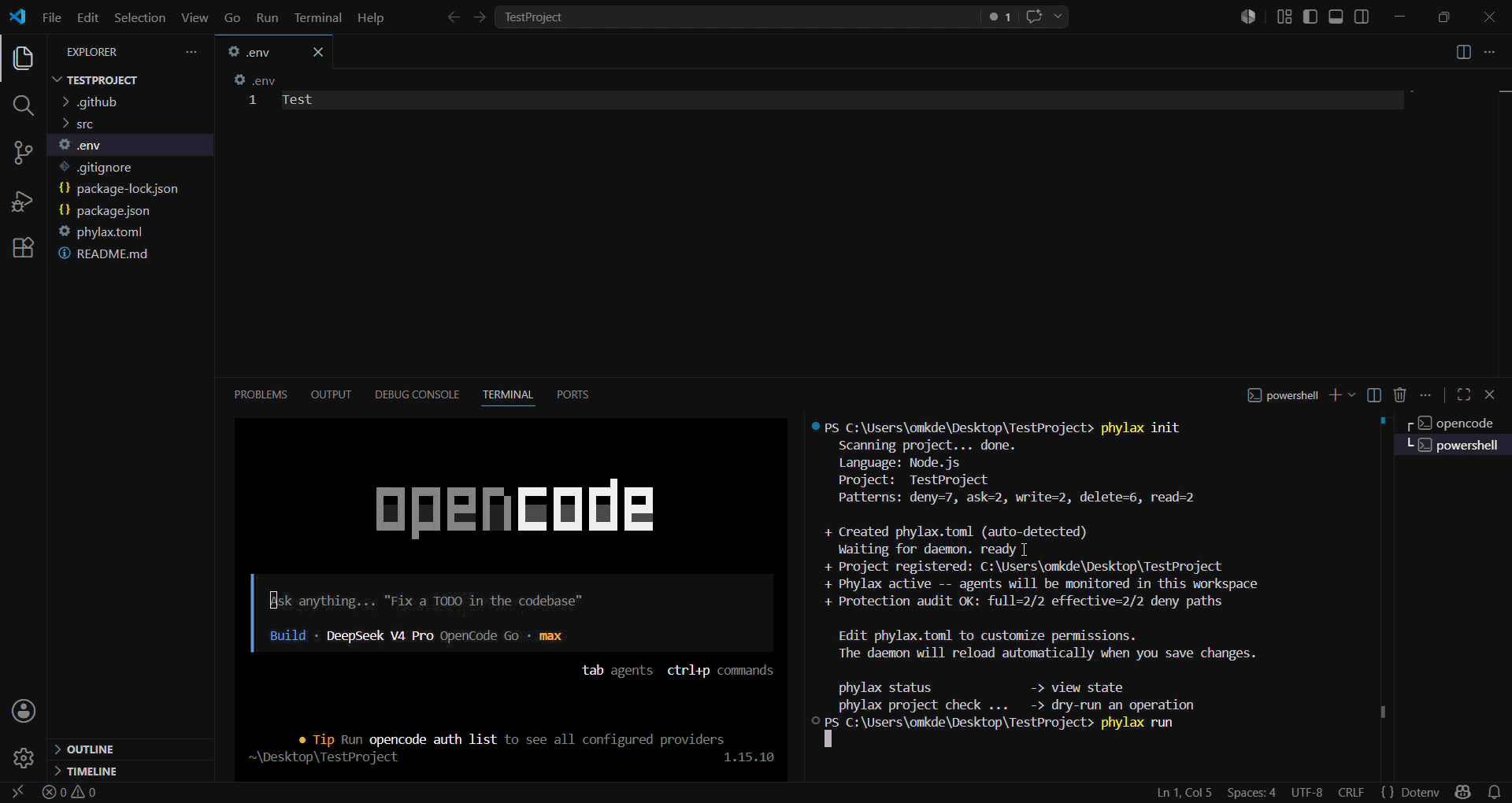Select the opencode terminal instance
Image resolution: width=1512 pixels, height=803 pixels.
(x=1454, y=424)
